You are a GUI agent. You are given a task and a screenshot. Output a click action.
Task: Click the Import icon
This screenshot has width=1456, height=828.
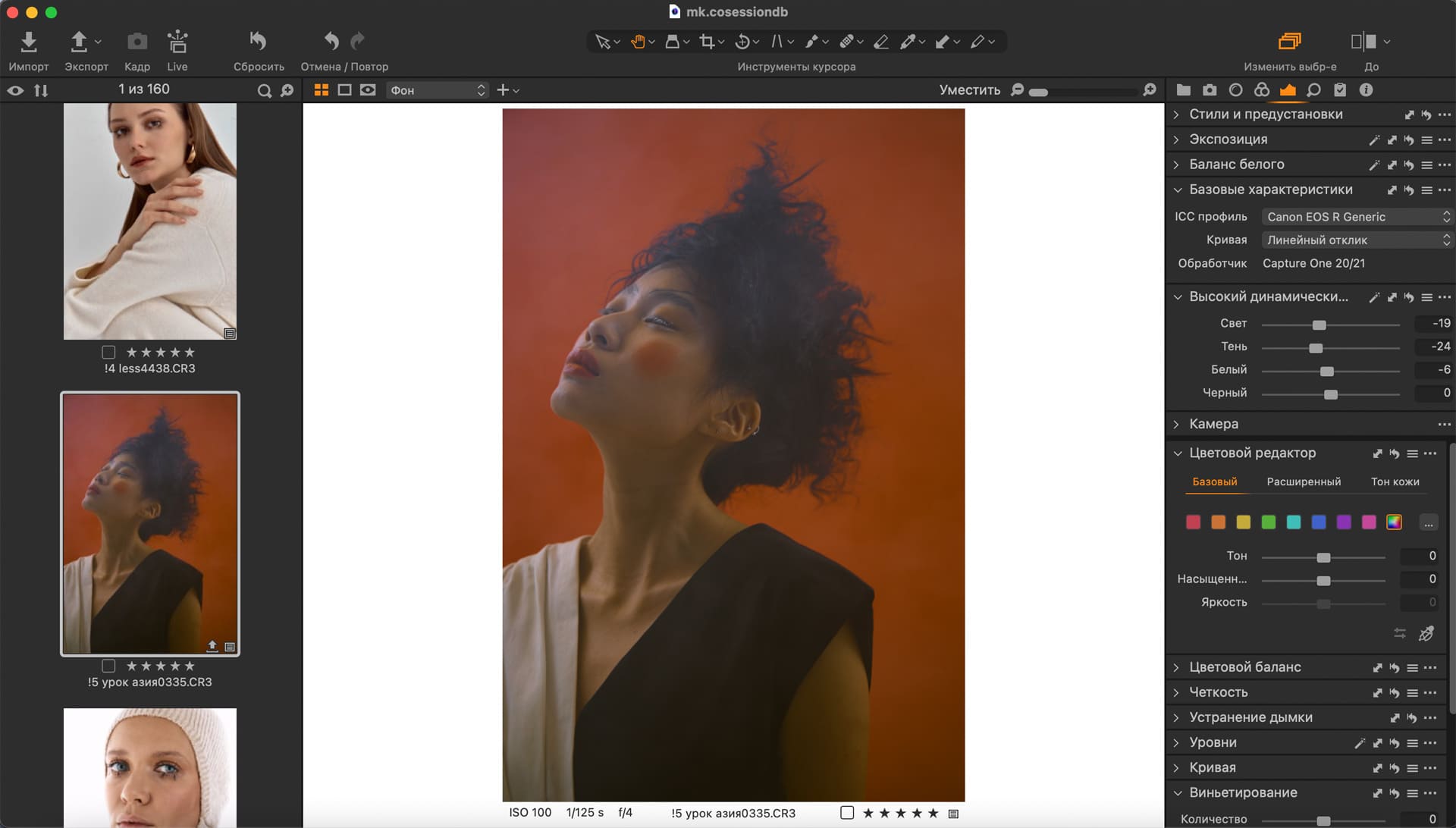28,42
